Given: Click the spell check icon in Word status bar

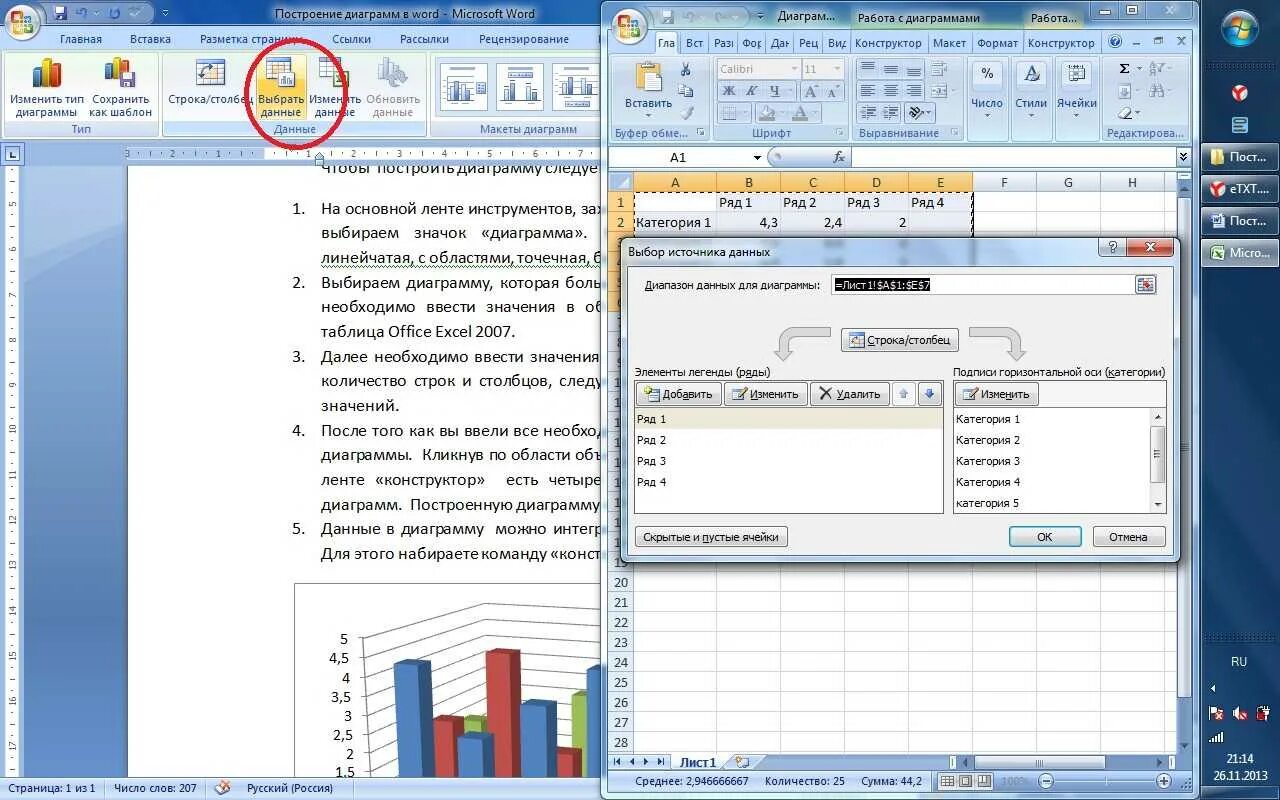Looking at the screenshot, I should click(x=222, y=788).
